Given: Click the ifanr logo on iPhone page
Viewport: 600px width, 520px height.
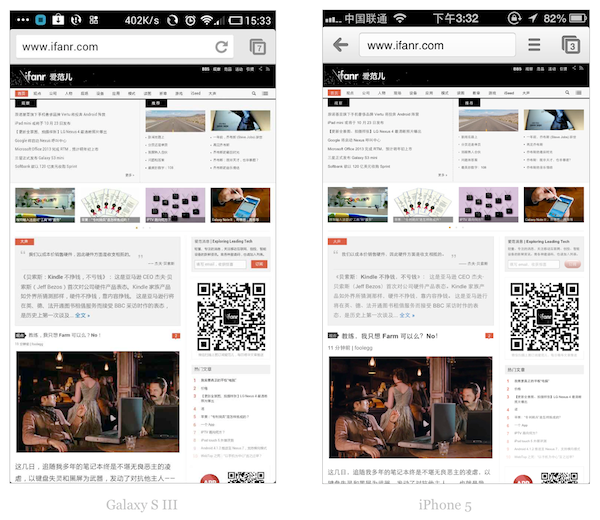Looking at the screenshot, I should pyautogui.click(x=356, y=76).
